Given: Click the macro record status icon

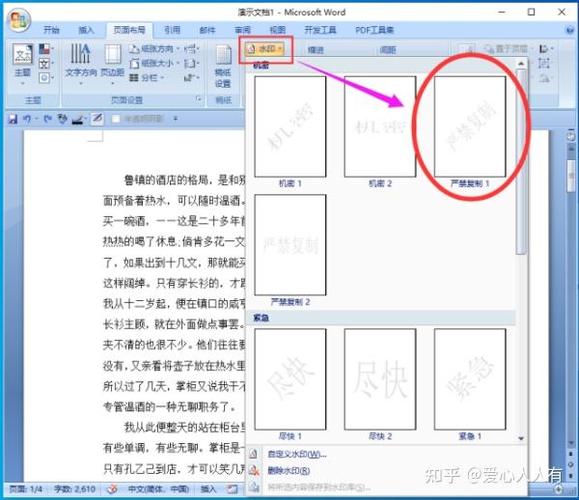Looking at the screenshot, I should tap(232, 489).
